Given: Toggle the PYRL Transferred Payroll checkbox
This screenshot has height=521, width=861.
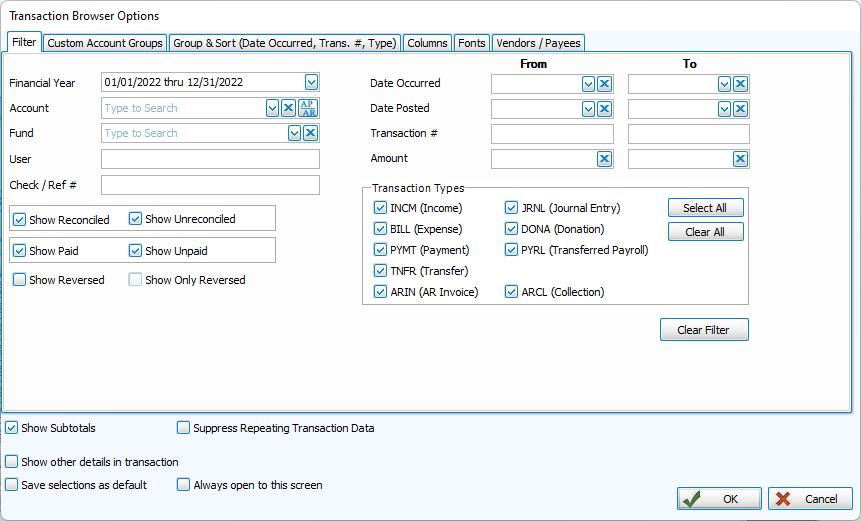Looking at the screenshot, I should pyautogui.click(x=512, y=250).
